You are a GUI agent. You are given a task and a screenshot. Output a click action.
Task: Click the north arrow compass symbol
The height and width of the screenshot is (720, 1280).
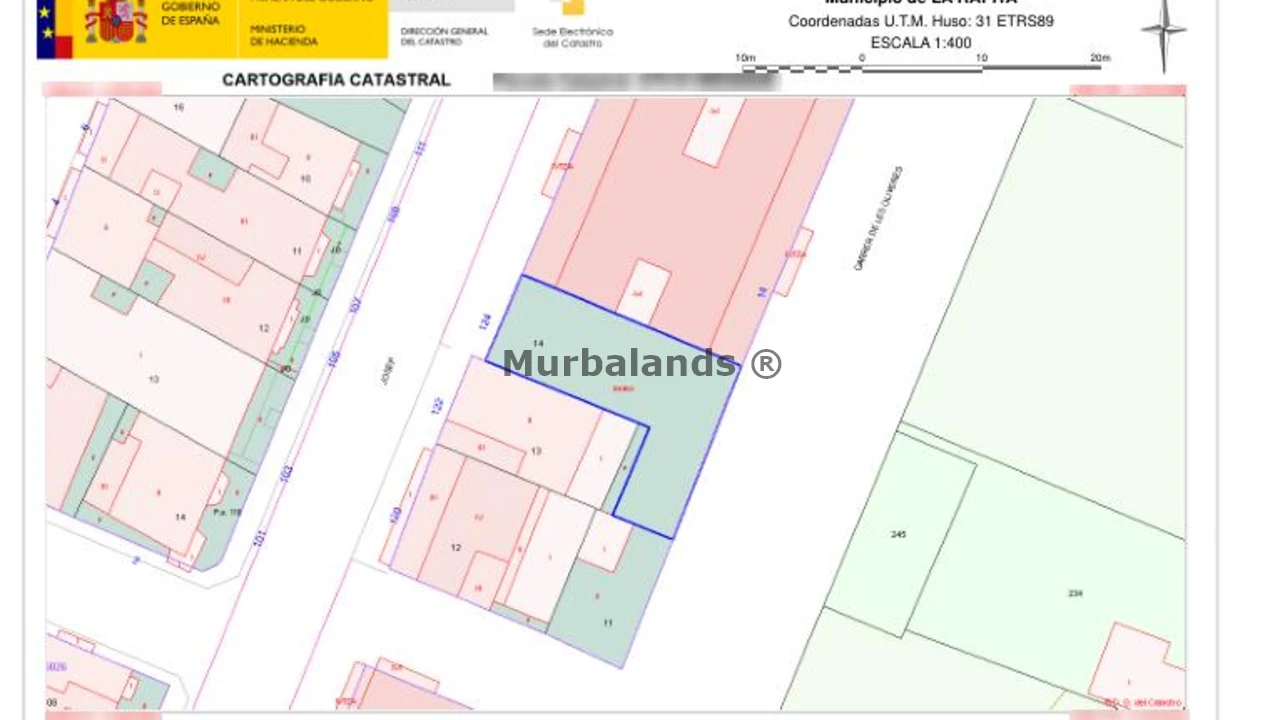click(x=1163, y=32)
